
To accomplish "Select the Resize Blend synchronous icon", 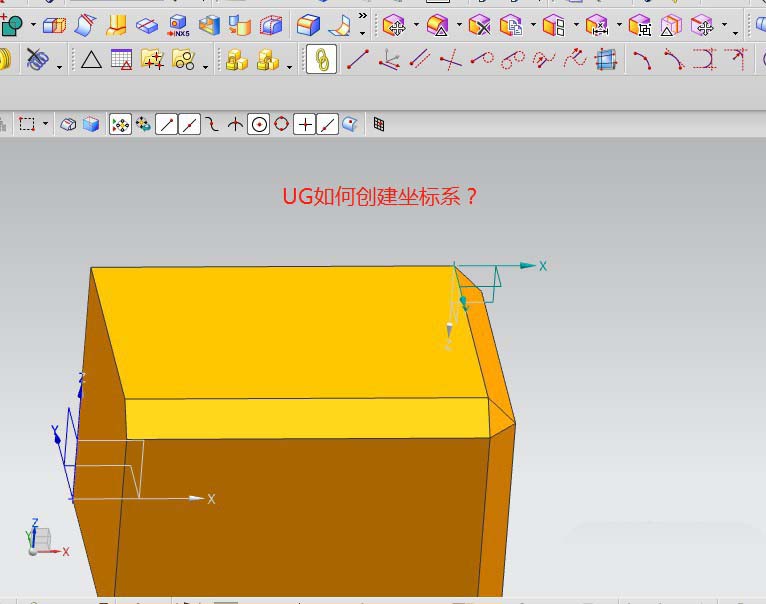I will pyautogui.click(x=437, y=25).
